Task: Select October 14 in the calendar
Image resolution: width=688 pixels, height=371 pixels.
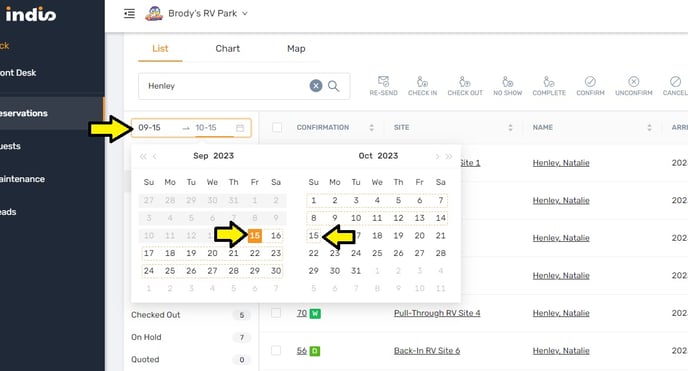Action: pos(441,218)
